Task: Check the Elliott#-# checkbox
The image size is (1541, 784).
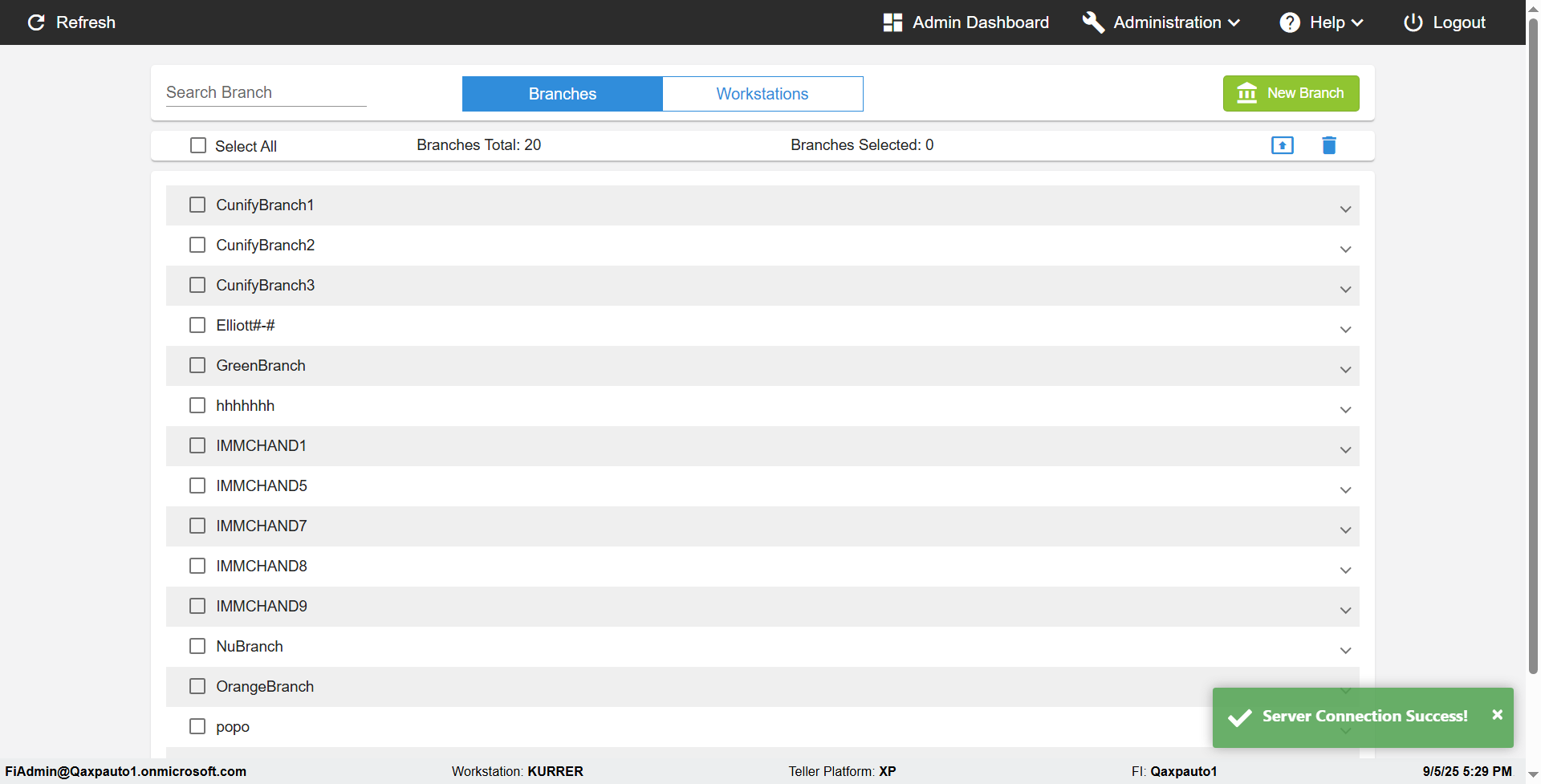Action: [x=197, y=325]
